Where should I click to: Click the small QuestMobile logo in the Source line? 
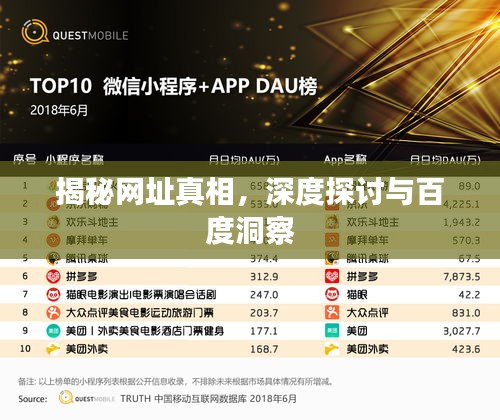coord(87,398)
